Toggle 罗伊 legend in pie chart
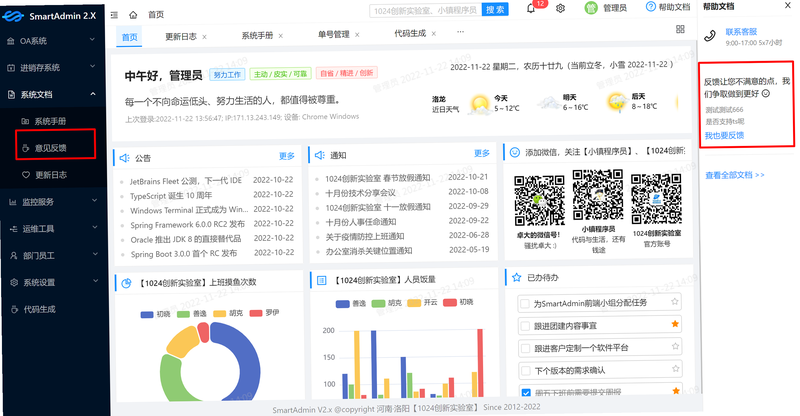The width and height of the screenshot is (800, 416). point(264,313)
